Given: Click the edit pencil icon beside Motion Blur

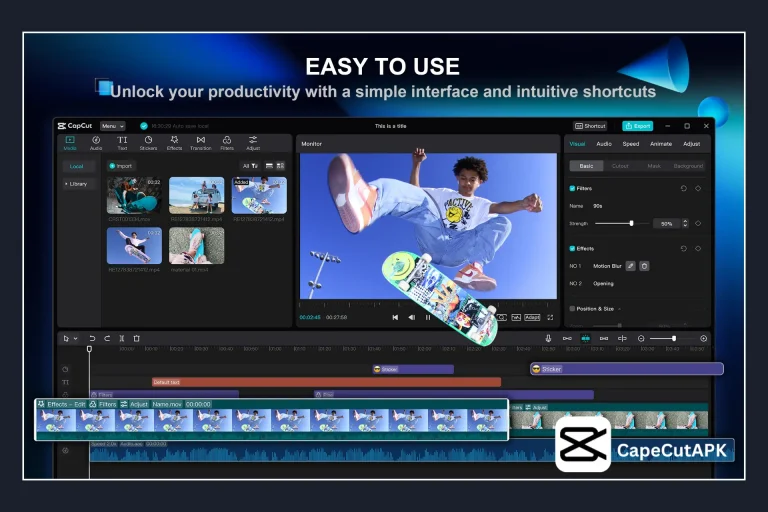Looking at the screenshot, I should [631, 266].
